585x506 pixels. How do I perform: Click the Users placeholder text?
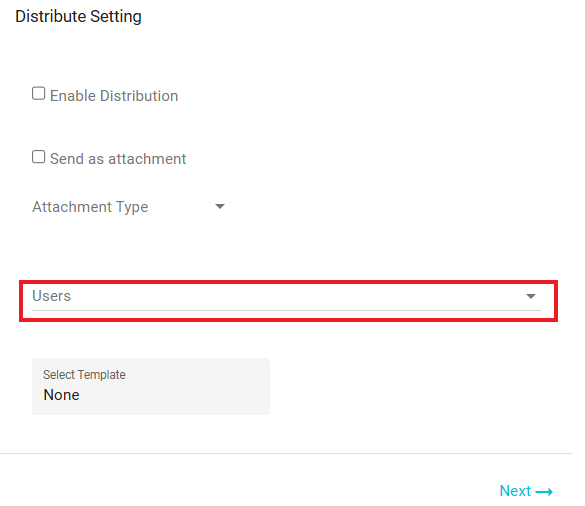pos(51,296)
